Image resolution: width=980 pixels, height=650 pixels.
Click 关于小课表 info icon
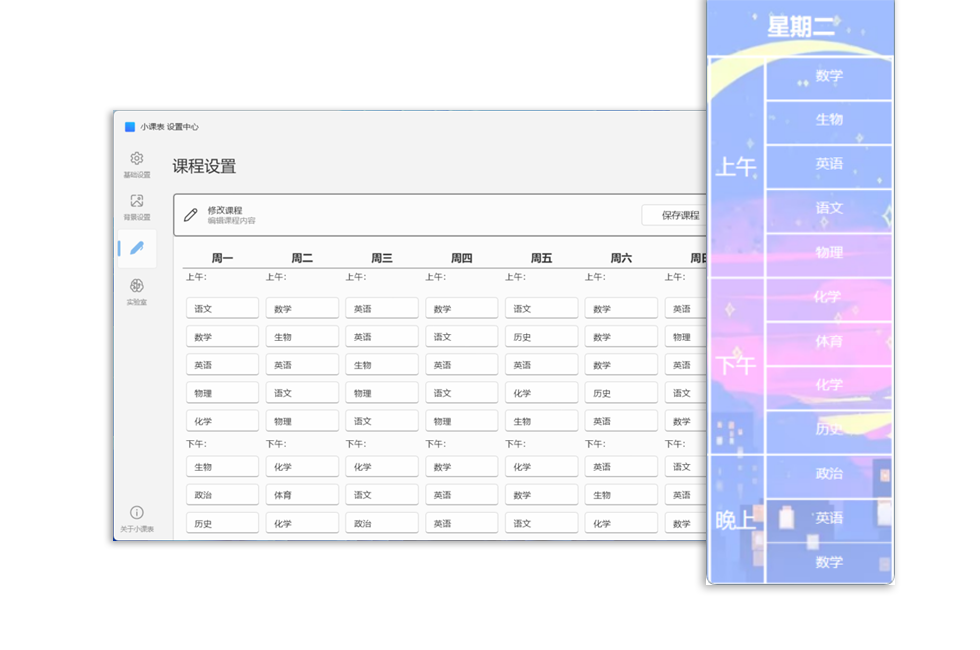click(x=137, y=513)
